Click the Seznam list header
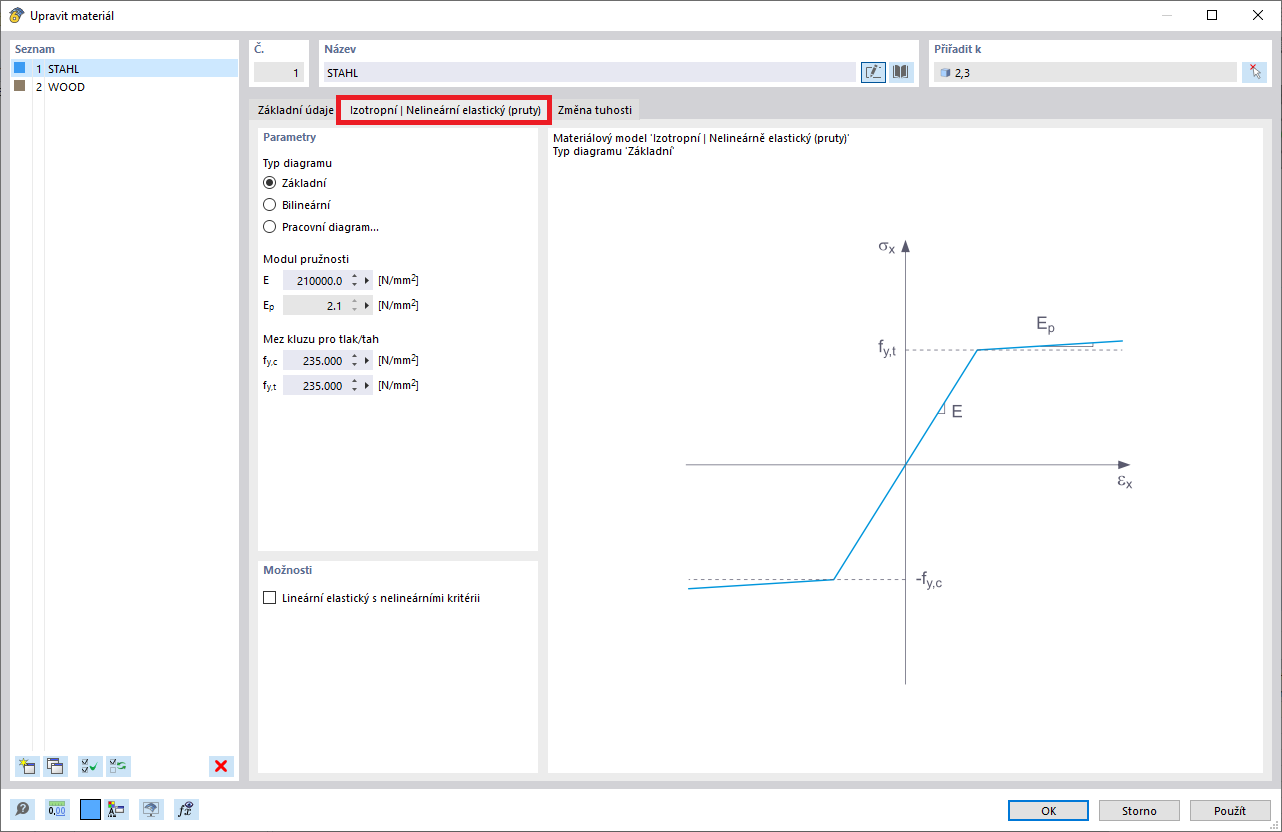 pyautogui.click(x=35, y=49)
